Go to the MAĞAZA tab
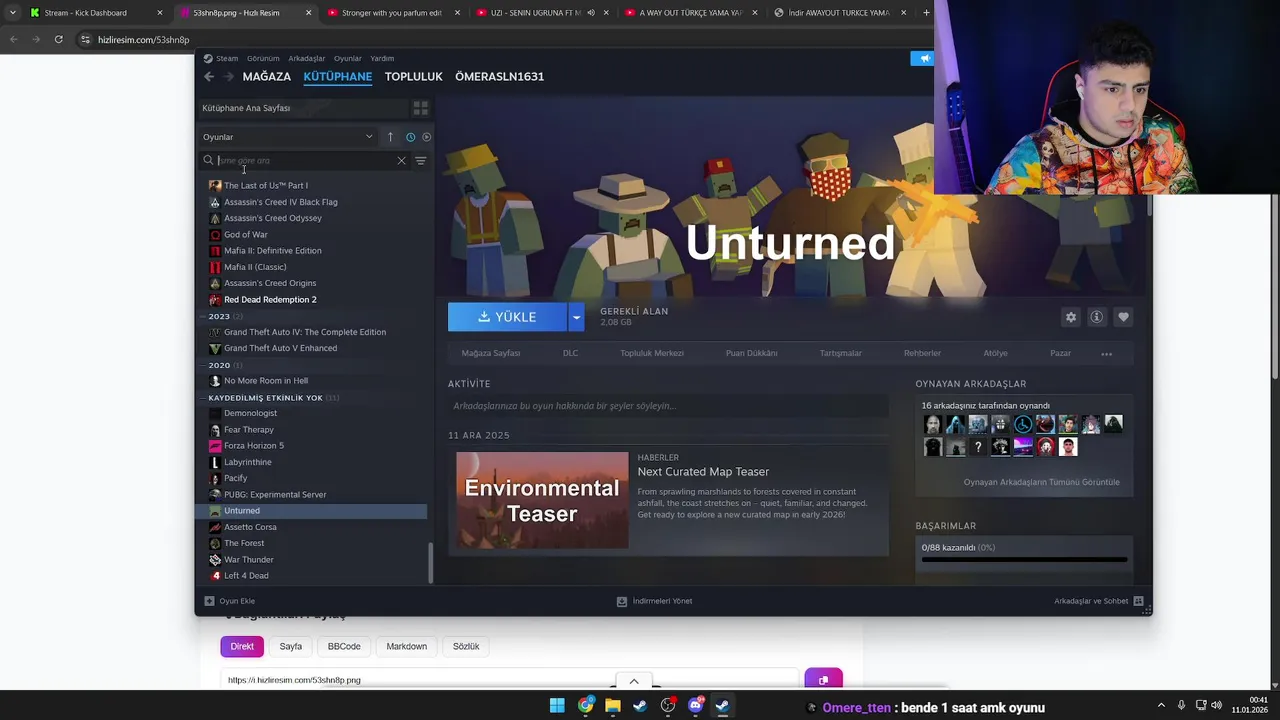 pos(267,76)
